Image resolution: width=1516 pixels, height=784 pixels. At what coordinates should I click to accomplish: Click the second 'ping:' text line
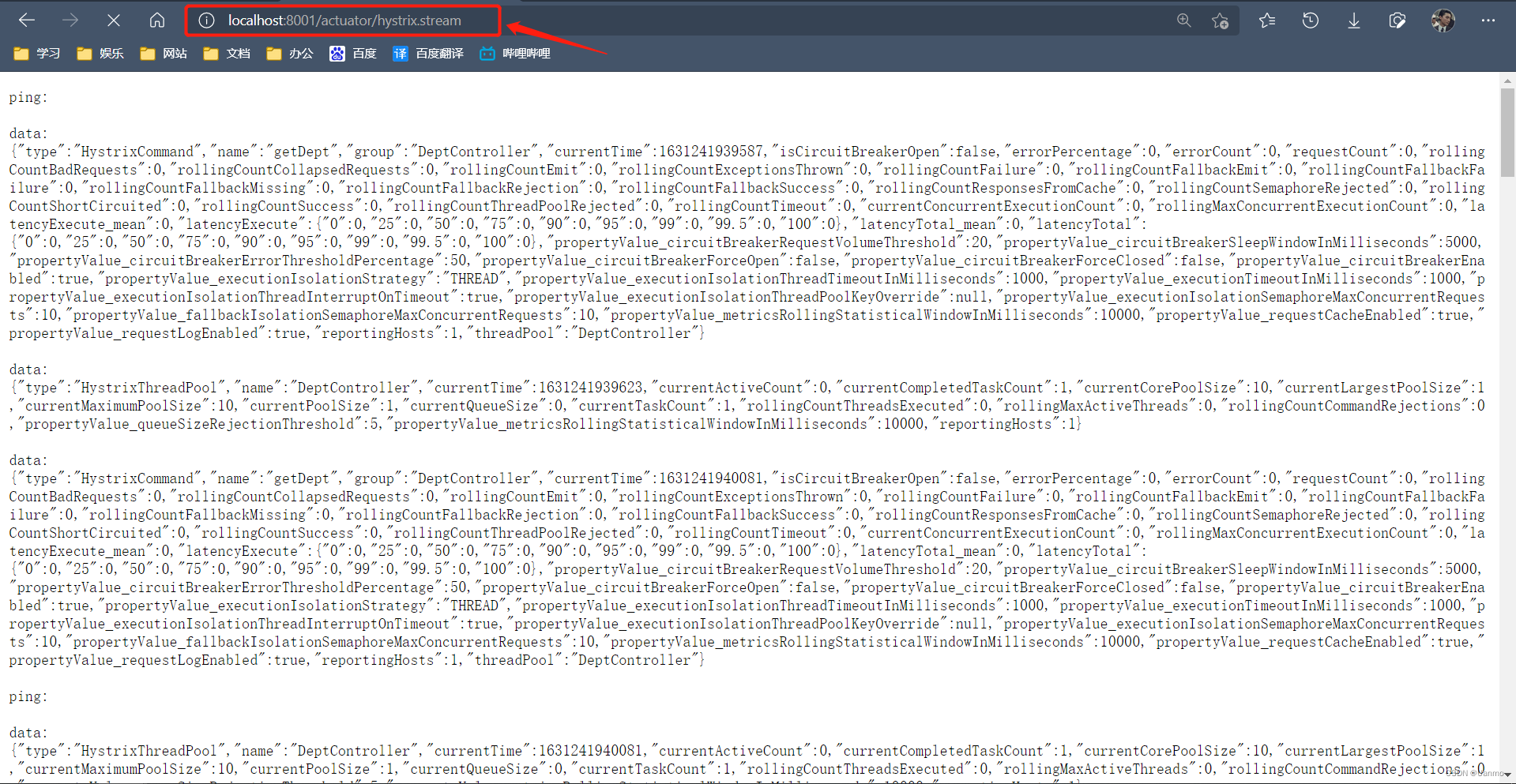28,697
